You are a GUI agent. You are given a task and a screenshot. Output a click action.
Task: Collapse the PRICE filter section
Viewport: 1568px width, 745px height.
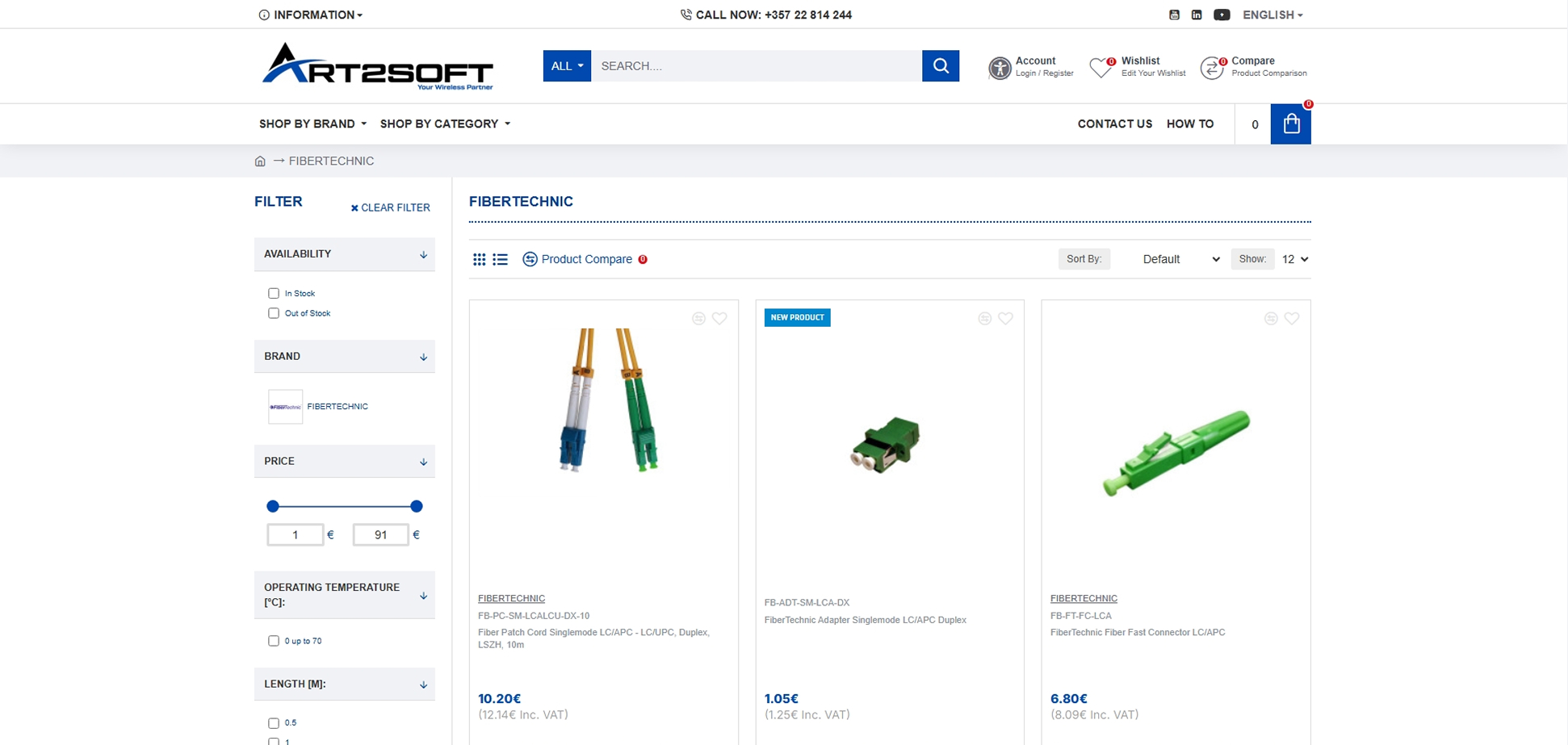345,462
